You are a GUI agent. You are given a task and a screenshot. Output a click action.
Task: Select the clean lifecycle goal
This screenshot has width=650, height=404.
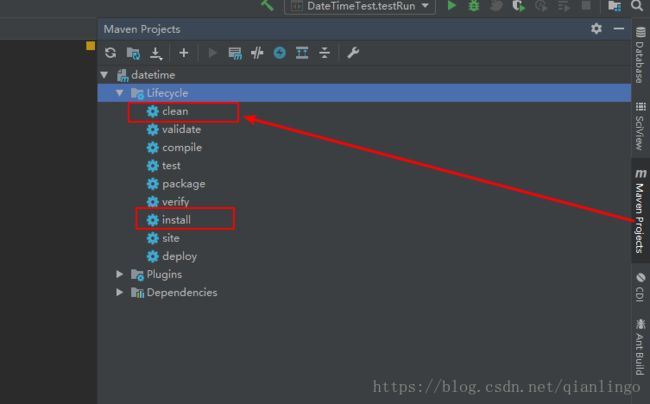pos(175,111)
